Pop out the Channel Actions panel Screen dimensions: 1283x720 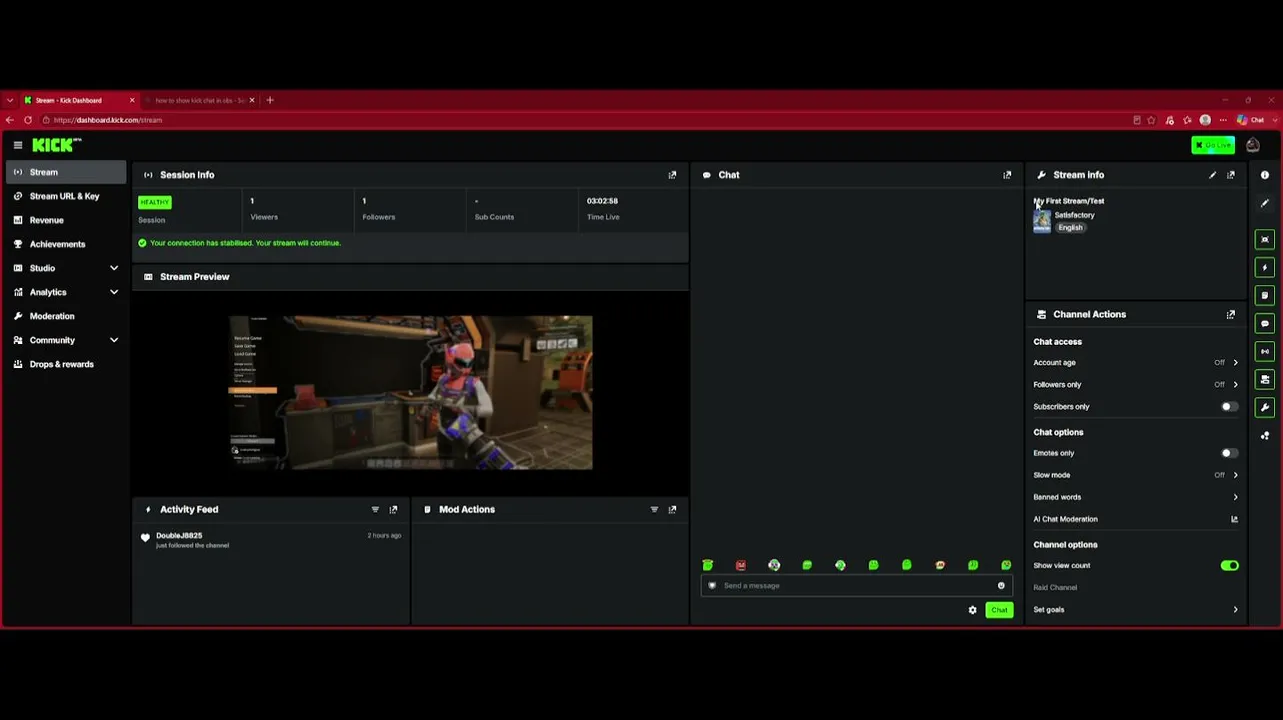(x=1231, y=314)
